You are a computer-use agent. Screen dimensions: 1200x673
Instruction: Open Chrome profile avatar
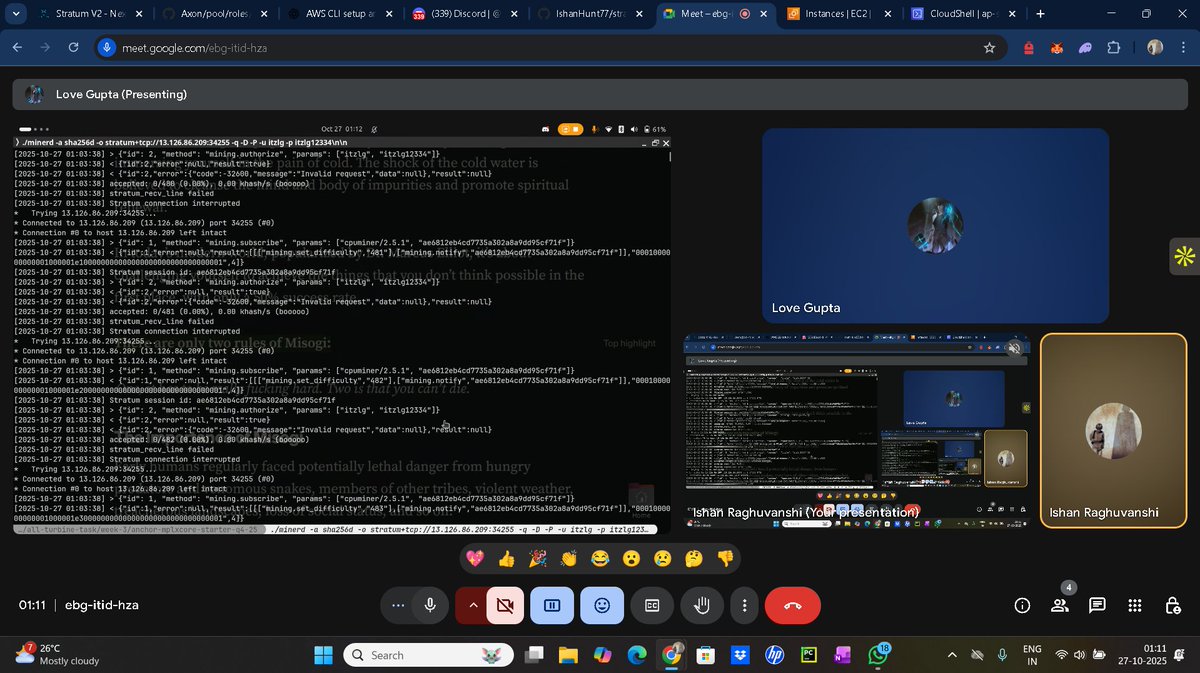click(x=1155, y=47)
